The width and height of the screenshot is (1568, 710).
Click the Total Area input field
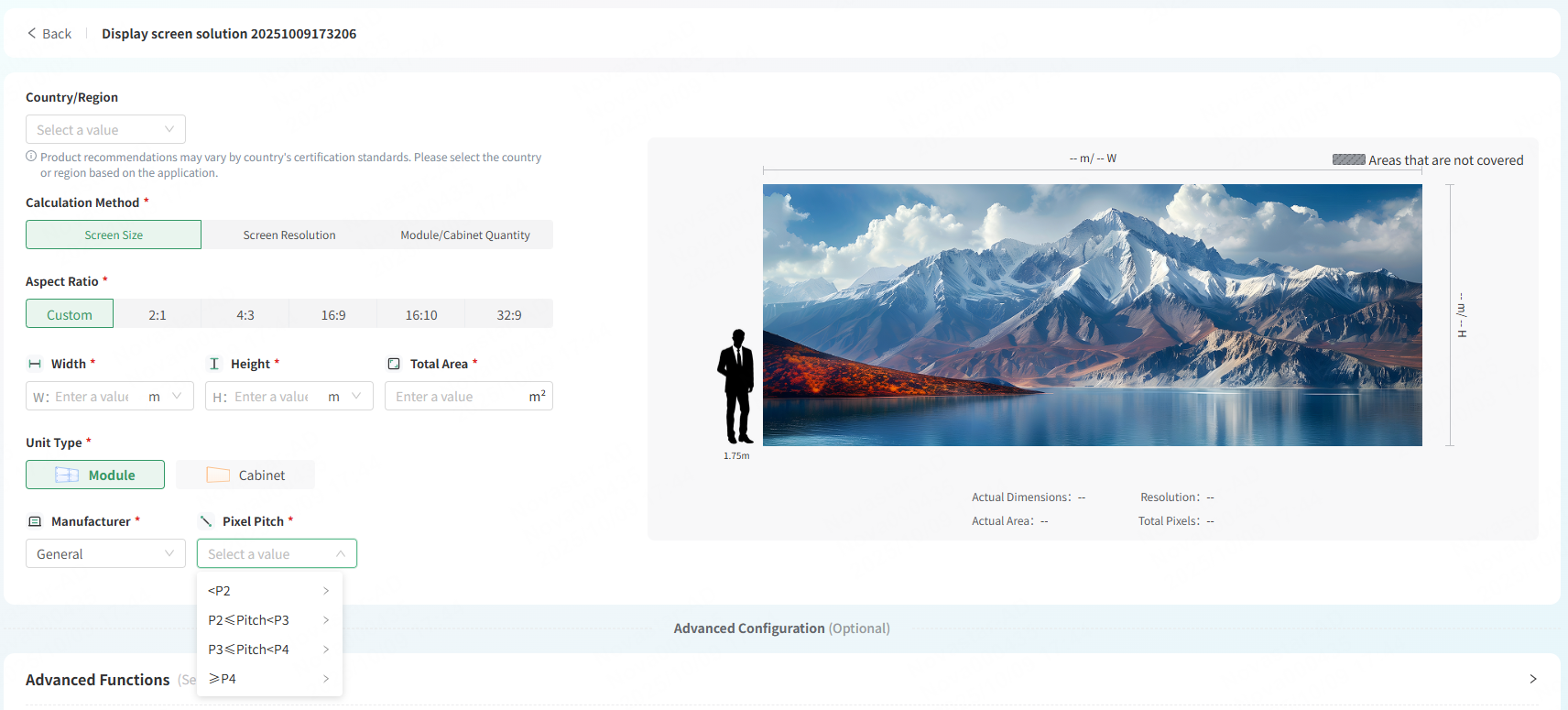458,396
